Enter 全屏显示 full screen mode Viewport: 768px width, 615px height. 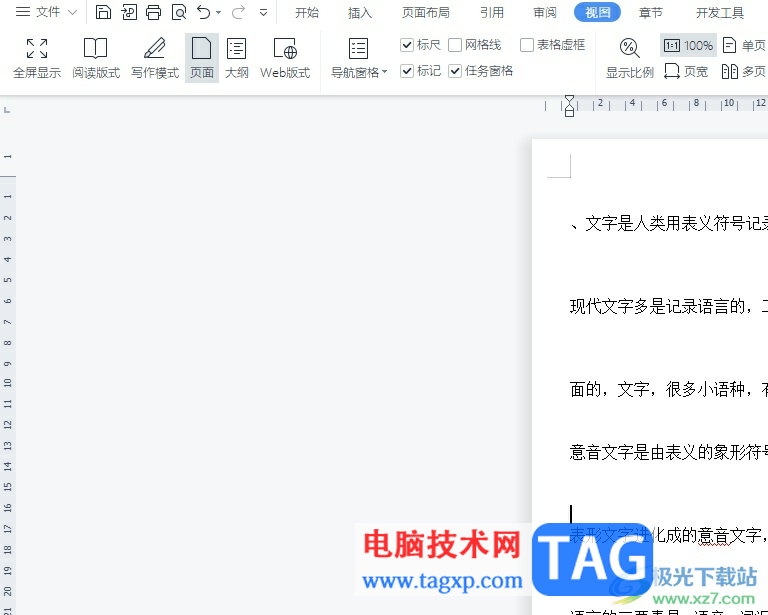pos(37,58)
